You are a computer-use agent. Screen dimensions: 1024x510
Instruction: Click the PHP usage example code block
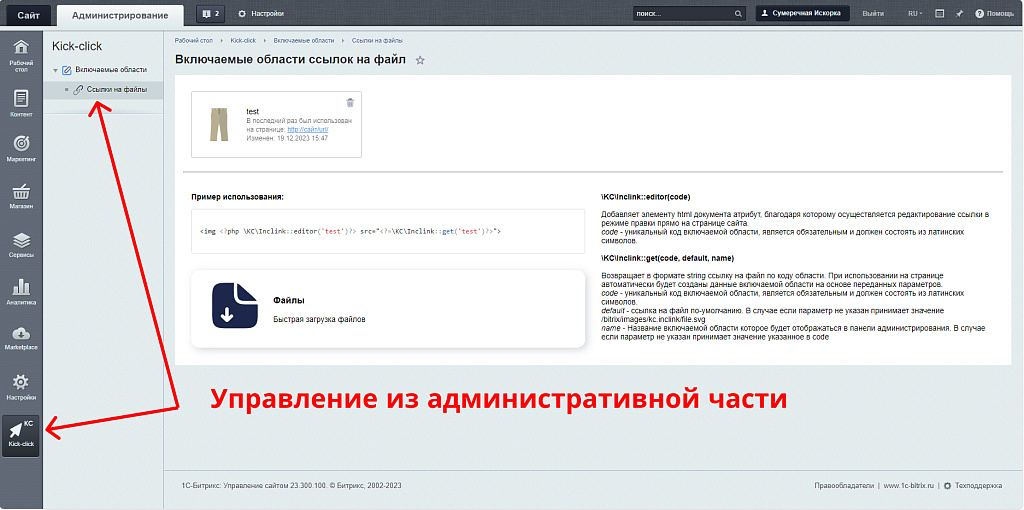(388, 231)
